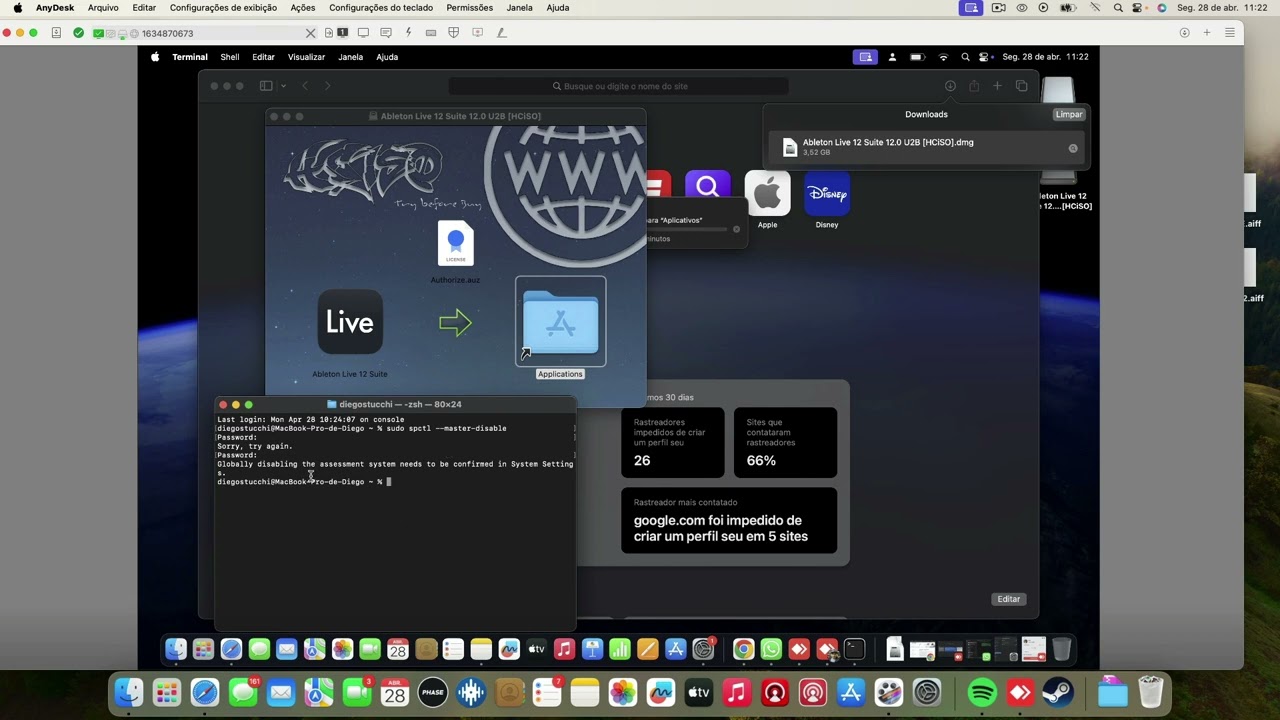This screenshot has height=720, width=1280.
Task: Click the Editar button in Safari start page
Action: pyautogui.click(x=1008, y=599)
